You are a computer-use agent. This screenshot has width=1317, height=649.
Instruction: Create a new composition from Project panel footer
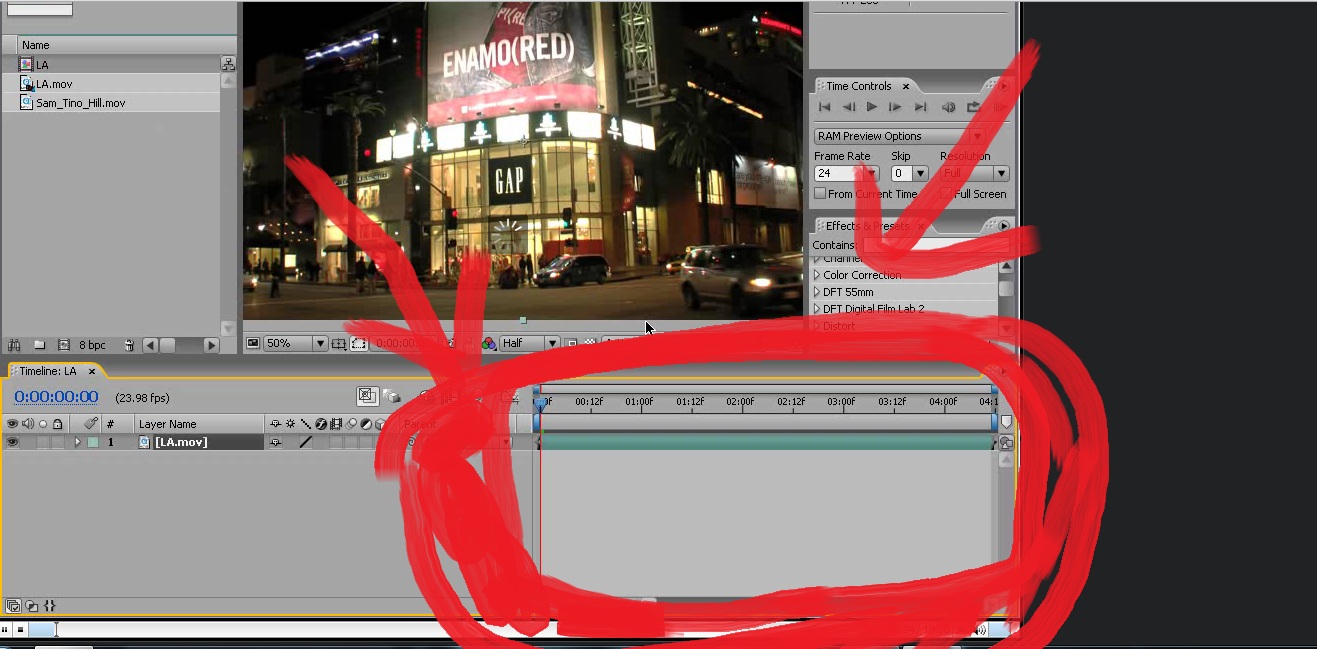coord(64,345)
